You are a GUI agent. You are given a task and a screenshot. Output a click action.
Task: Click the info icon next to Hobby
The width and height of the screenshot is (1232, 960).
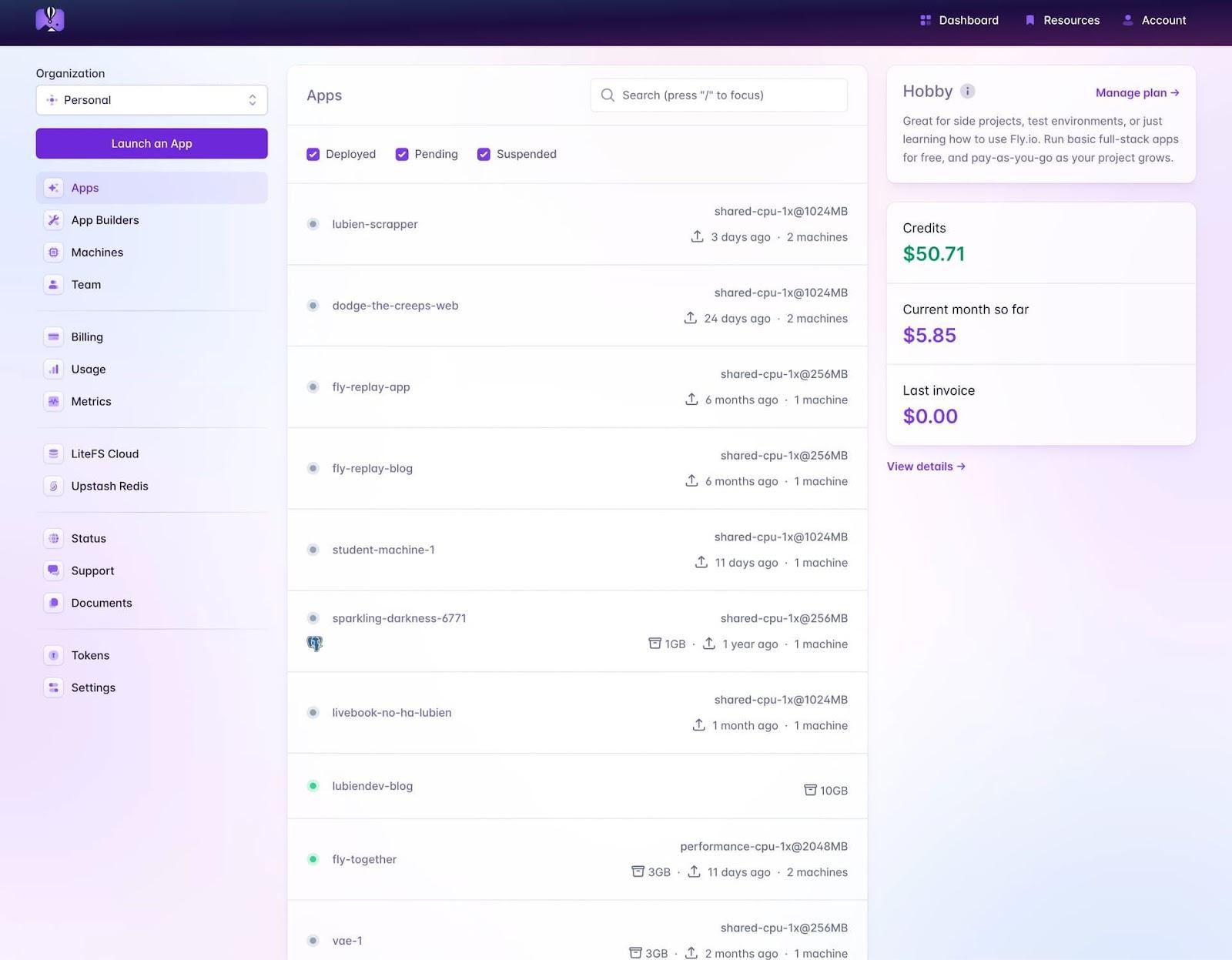coord(968,91)
